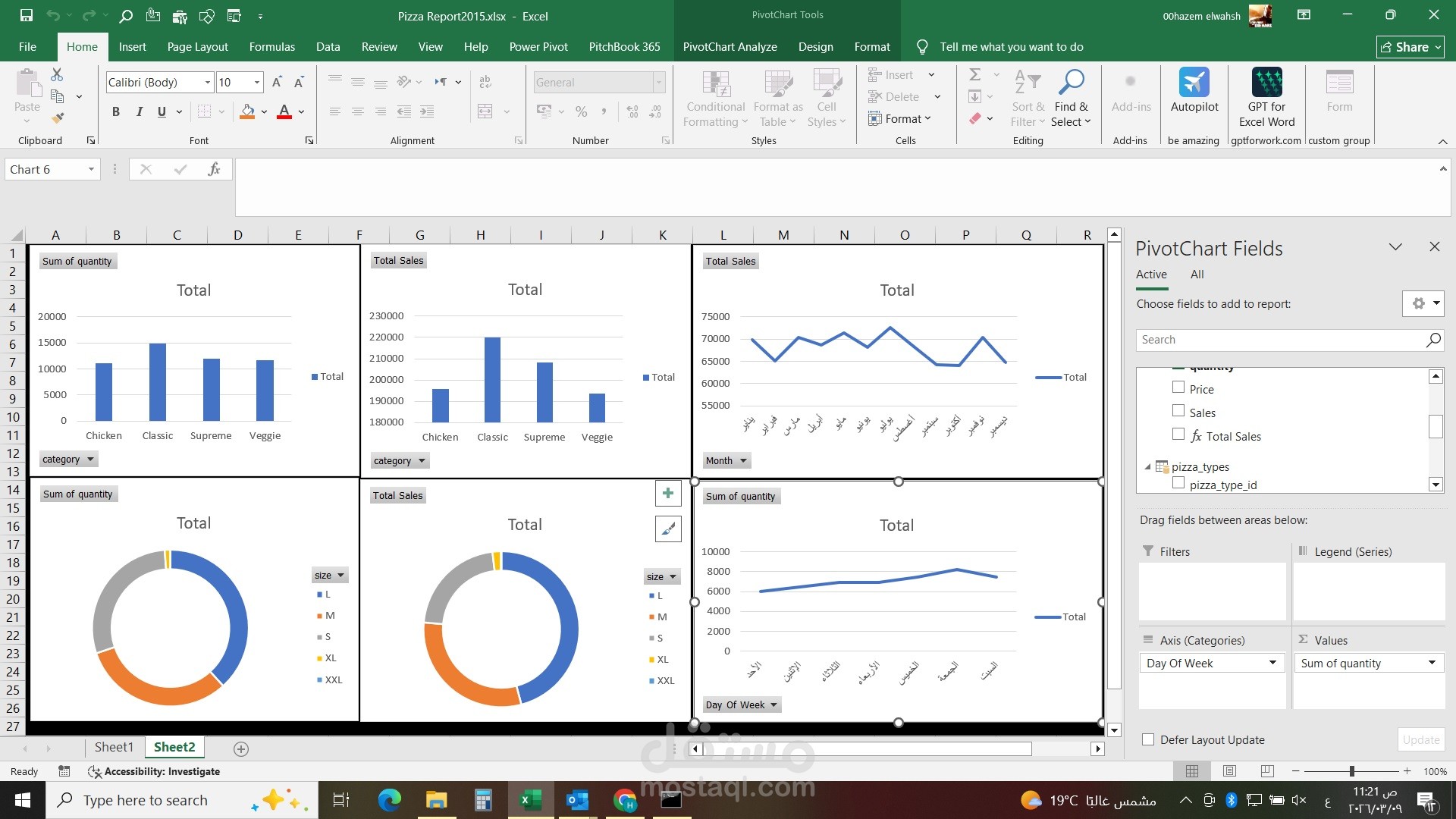Toggle Bold formatting
The width and height of the screenshot is (1456, 819).
[x=116, y=111]
